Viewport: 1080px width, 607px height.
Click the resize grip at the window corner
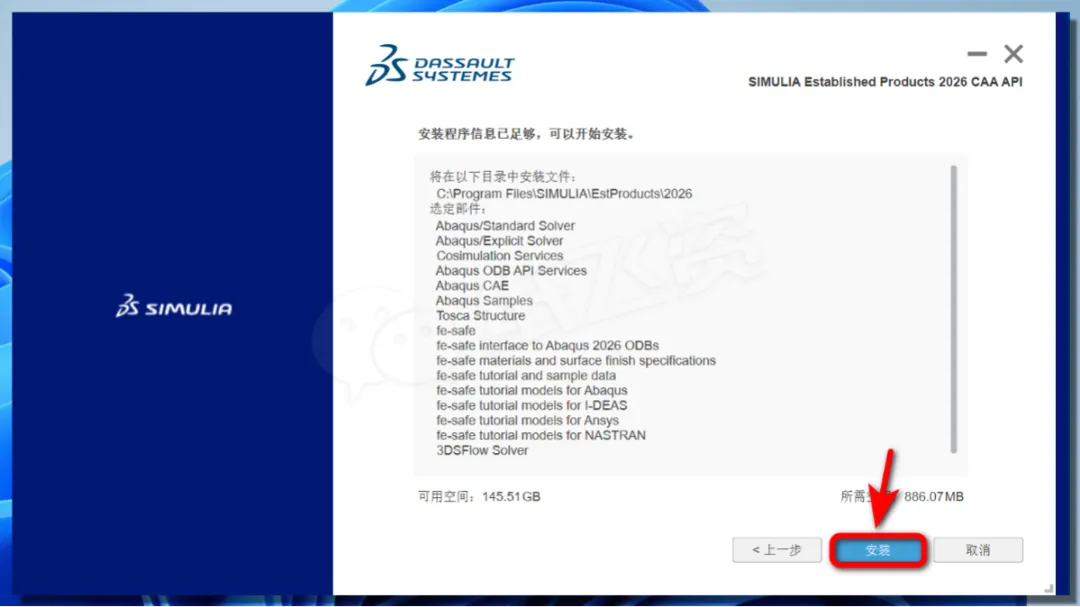point(1048,588)
